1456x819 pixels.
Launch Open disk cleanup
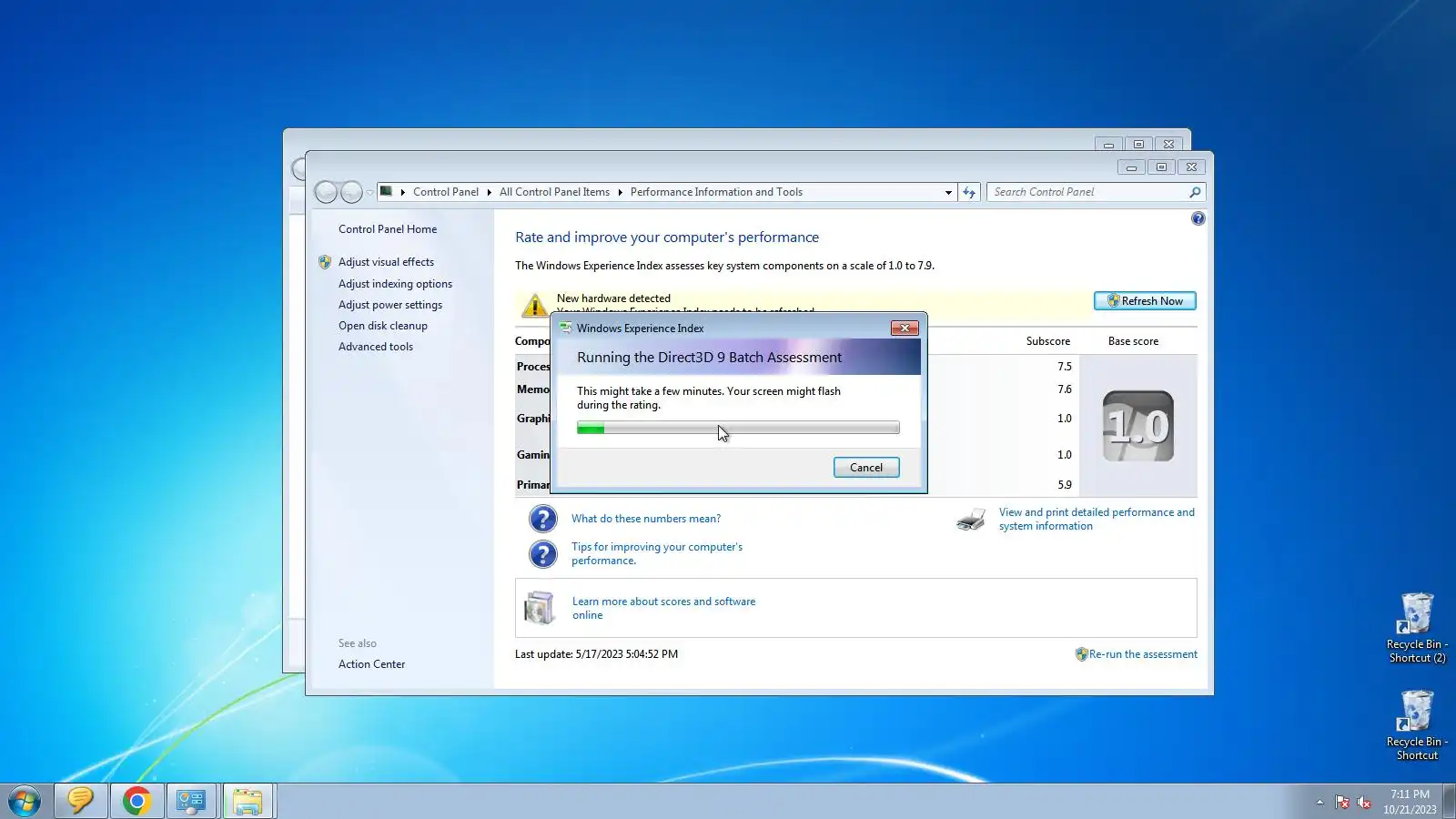383,326
